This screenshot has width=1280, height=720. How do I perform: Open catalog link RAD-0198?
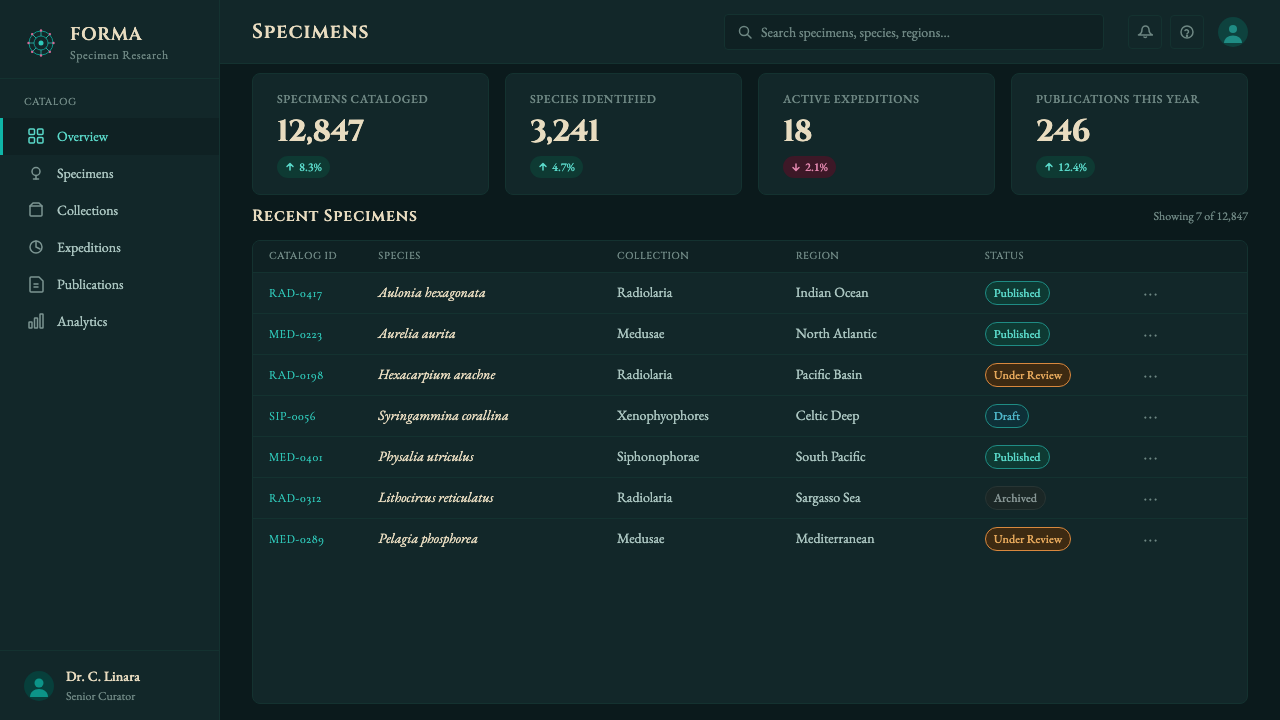point(296,375)
